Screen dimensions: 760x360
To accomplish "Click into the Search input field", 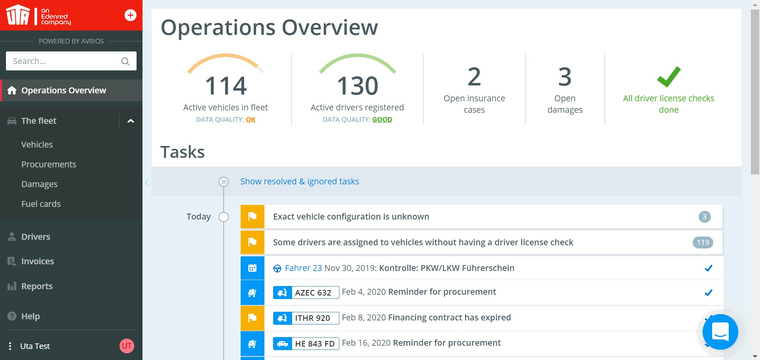I will click(65, 61).
